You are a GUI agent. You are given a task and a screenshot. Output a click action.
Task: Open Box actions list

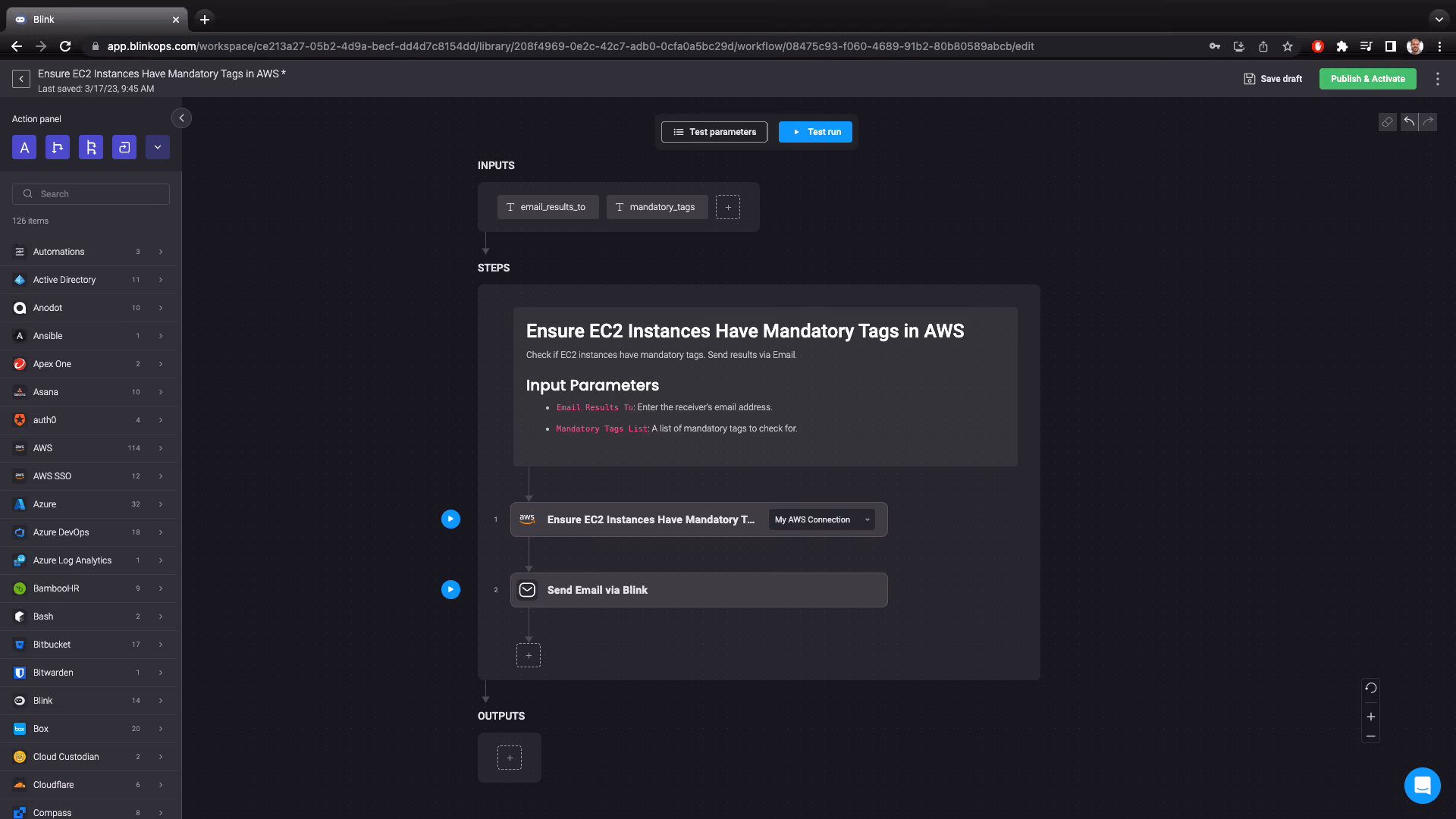pyautogui.click(x=88, y=729)
